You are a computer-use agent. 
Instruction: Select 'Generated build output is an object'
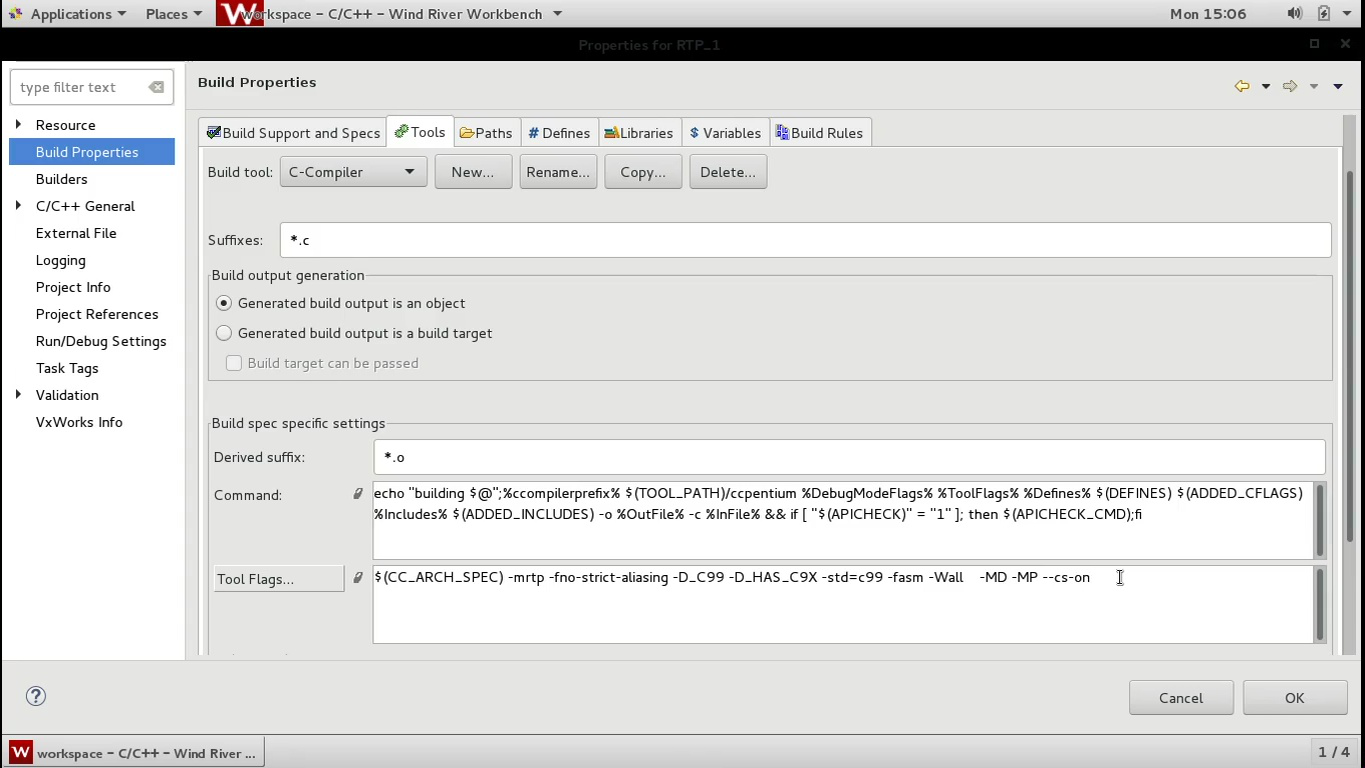(x=224, y=303)
